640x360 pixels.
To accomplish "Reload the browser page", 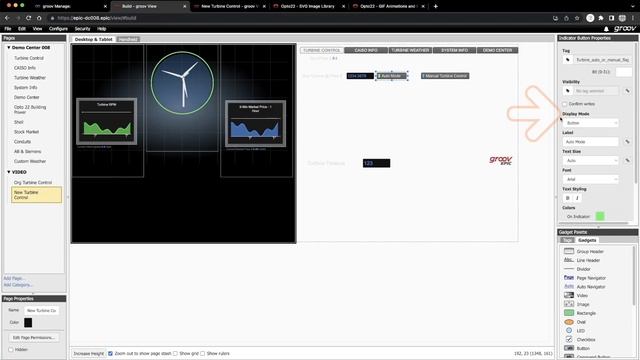I will click(28, 18).
